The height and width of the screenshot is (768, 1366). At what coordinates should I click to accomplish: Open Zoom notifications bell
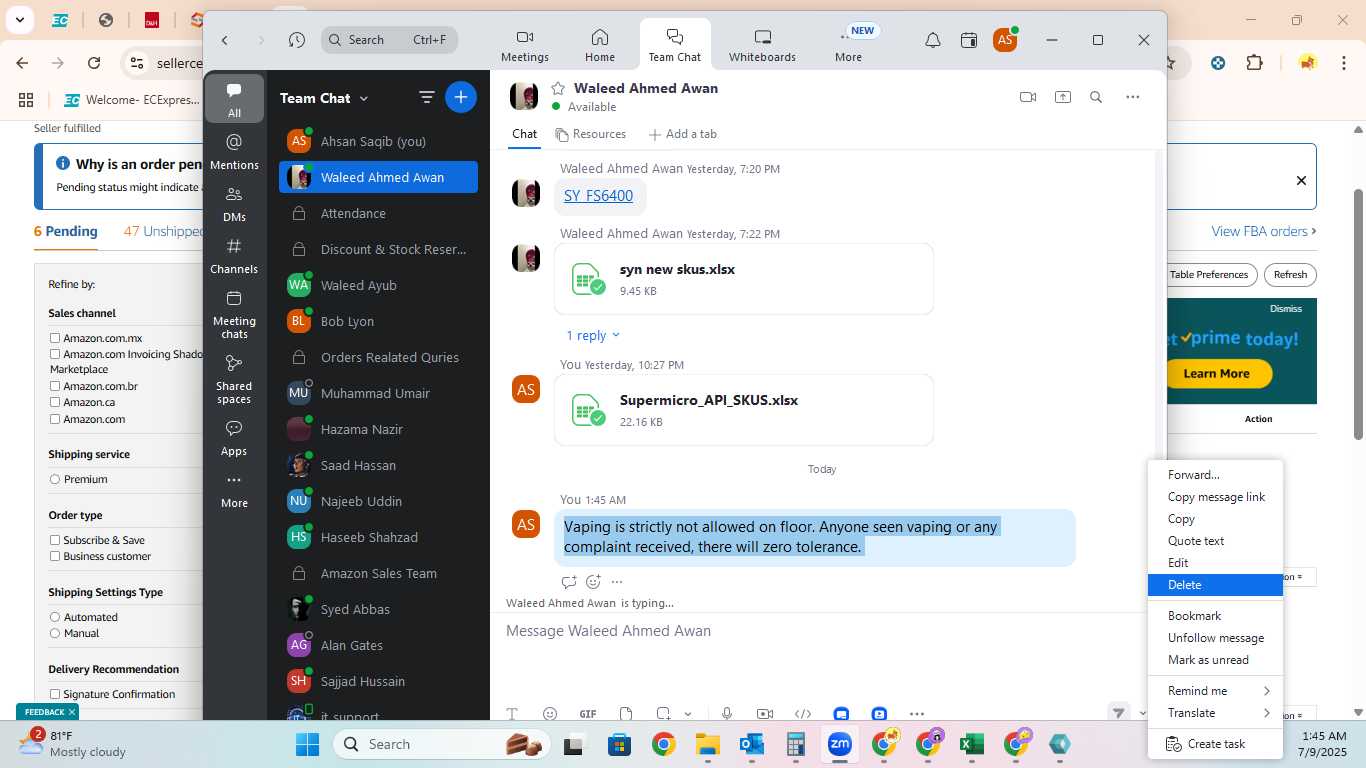pos(932,40)
